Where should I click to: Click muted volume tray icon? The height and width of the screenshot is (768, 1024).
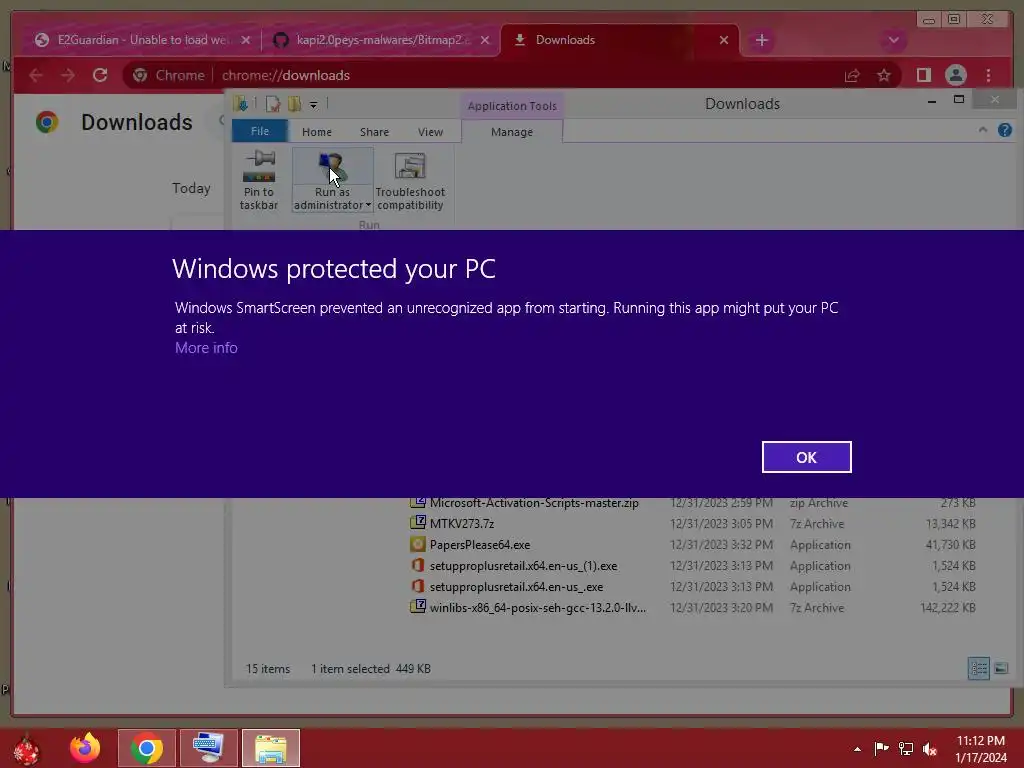tap(930, 749)
